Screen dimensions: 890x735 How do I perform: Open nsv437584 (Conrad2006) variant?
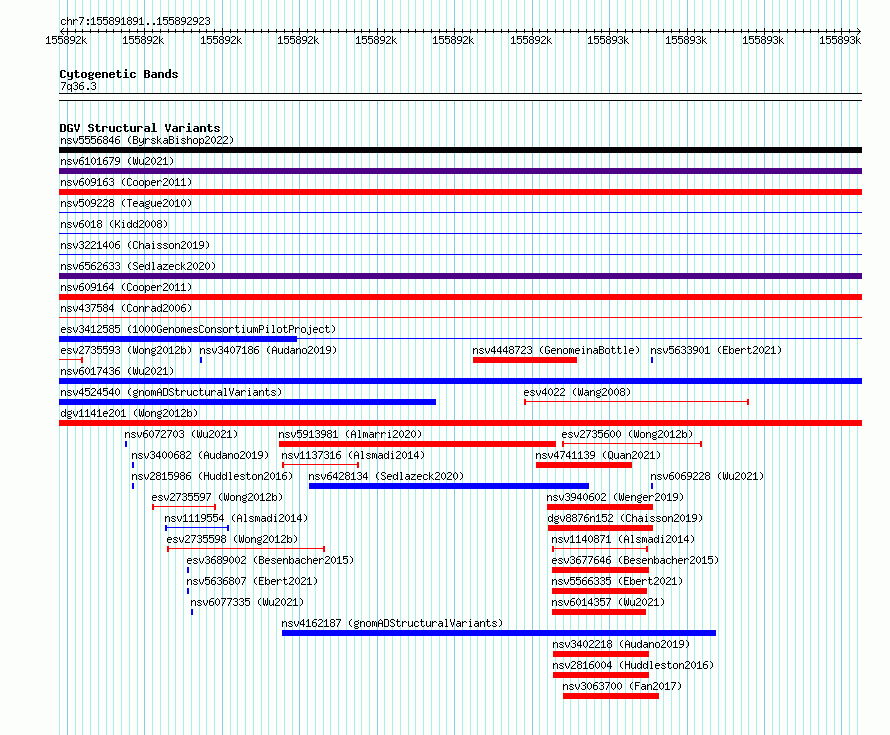(126, 308)
